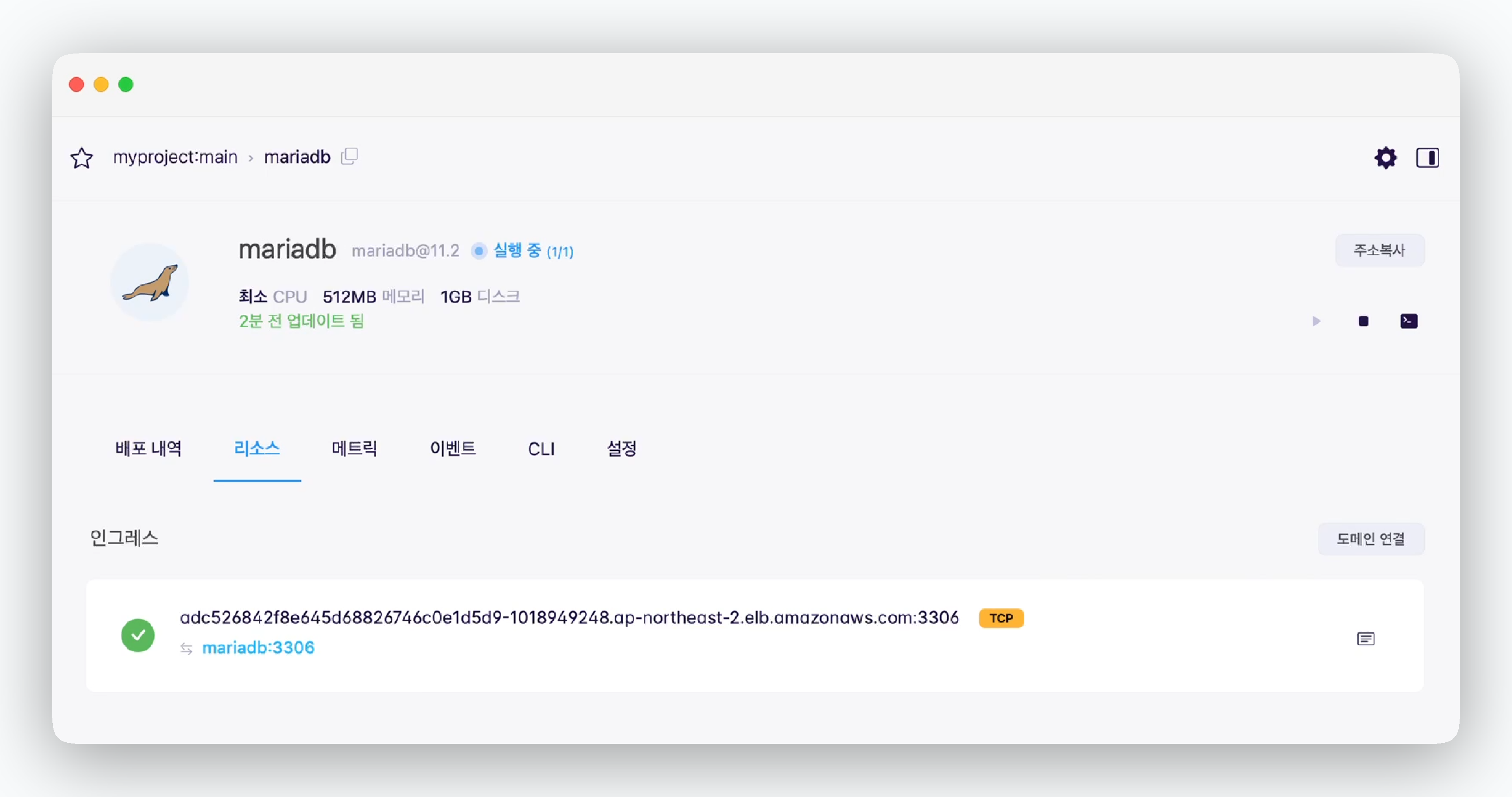Switch to the 설정 tab
Viewport: 1512px width, 797px height.
622,449
